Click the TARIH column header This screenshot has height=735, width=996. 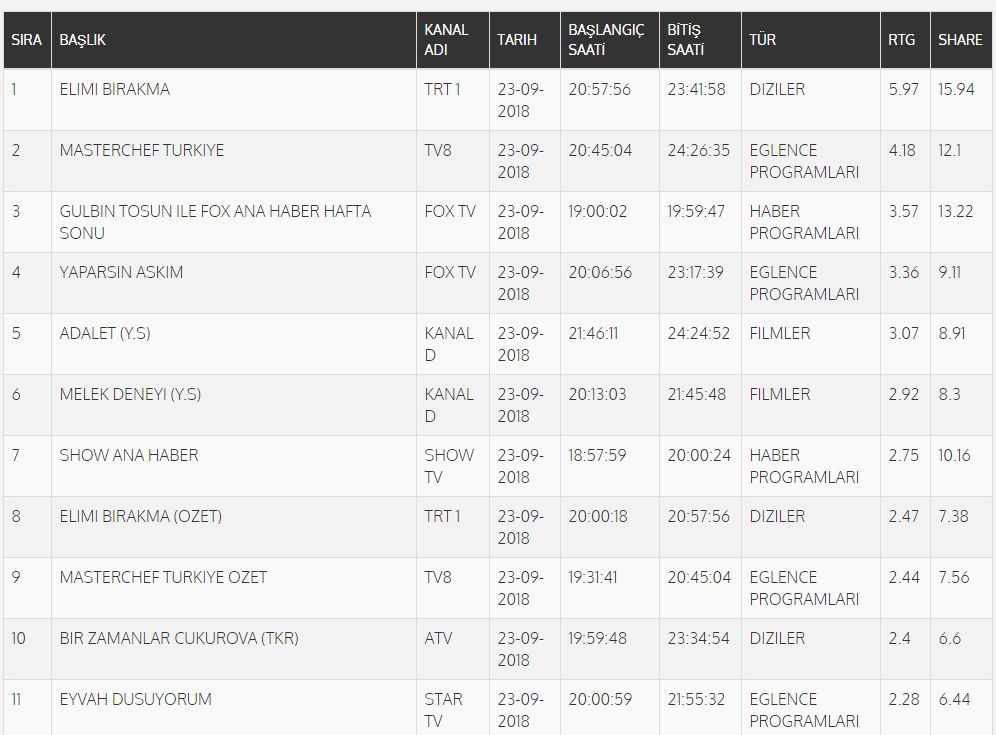[517, 40]
